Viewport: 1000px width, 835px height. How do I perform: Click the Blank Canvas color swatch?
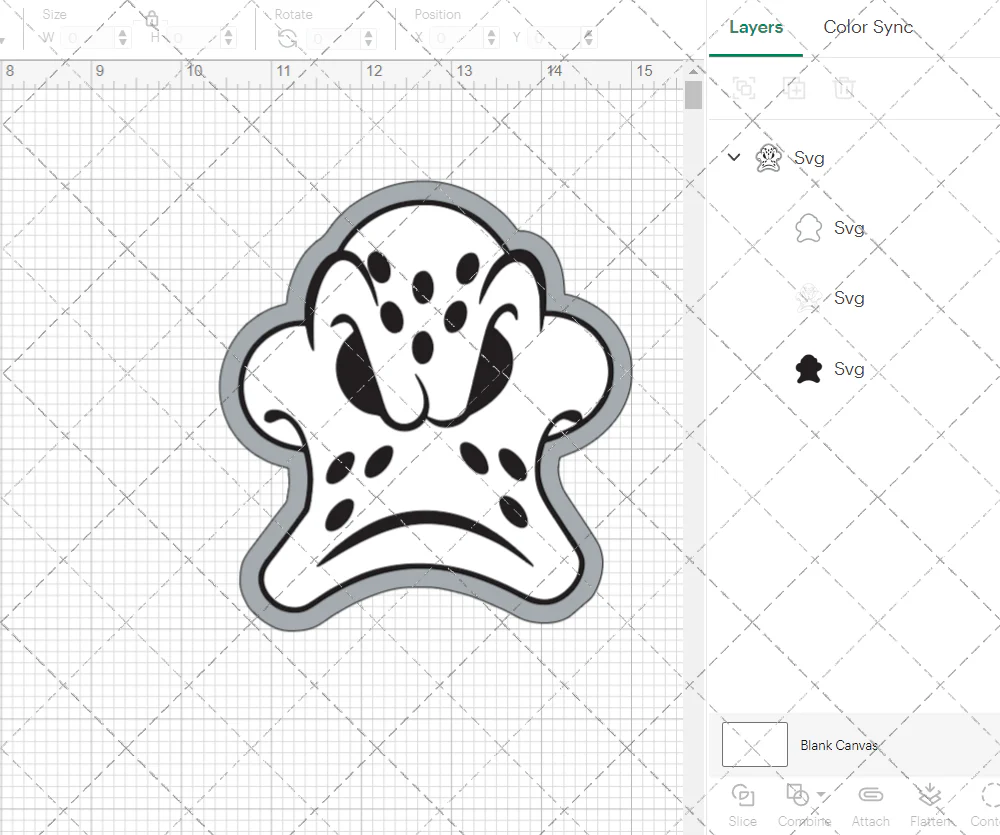tap(754, 744)
